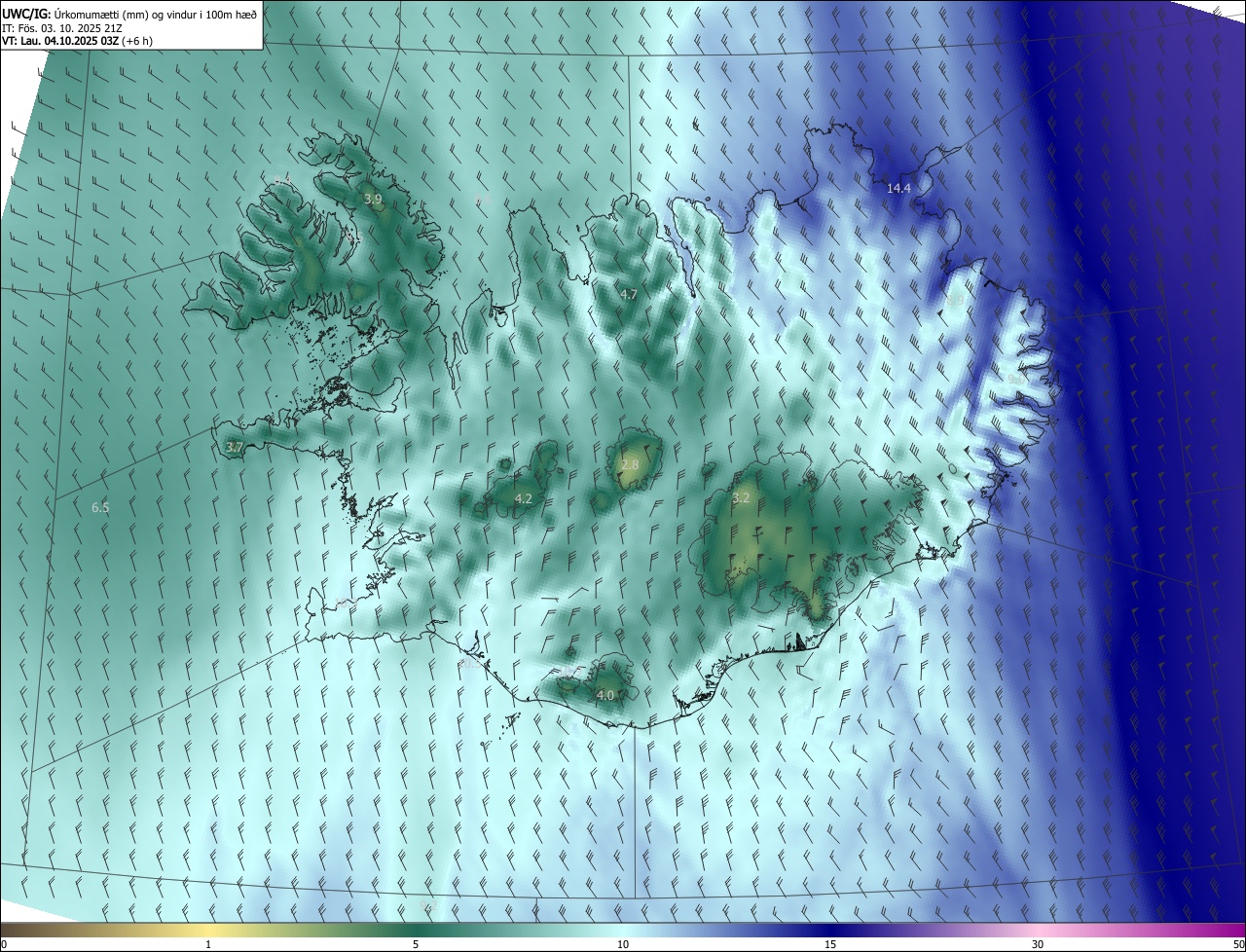Viewport: 1246px width, 952px height.
Task: Click the 10 tick label on the colorbar
Action: tap(623, 944)
